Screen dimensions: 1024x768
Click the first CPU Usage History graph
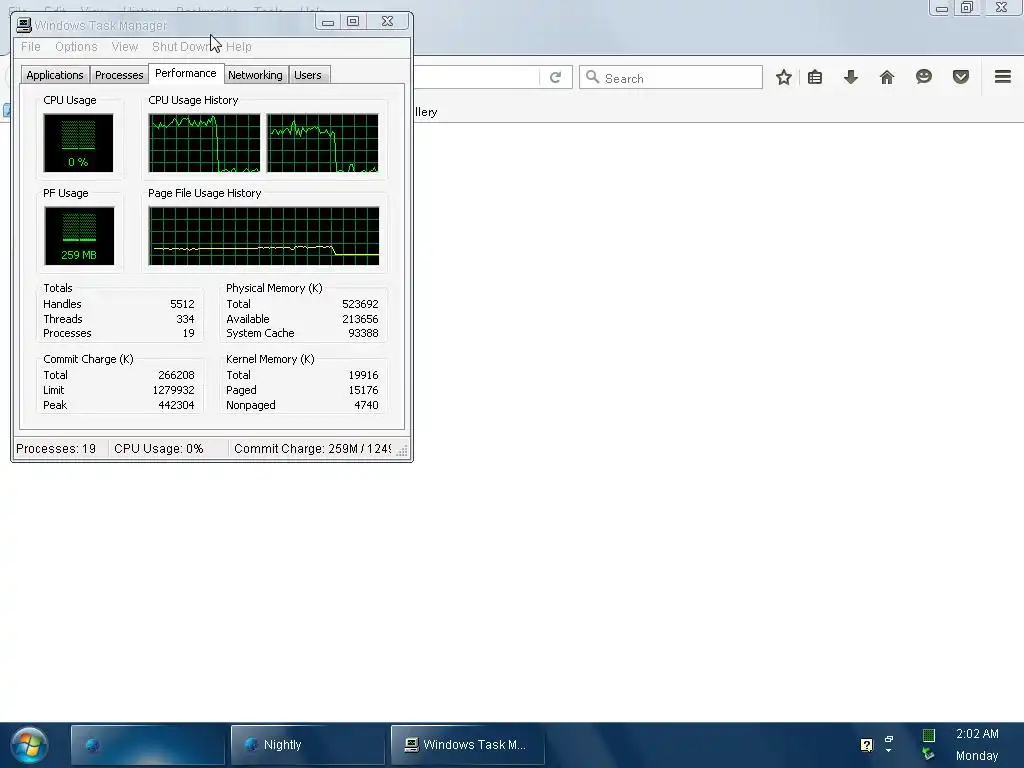[204, 143]
